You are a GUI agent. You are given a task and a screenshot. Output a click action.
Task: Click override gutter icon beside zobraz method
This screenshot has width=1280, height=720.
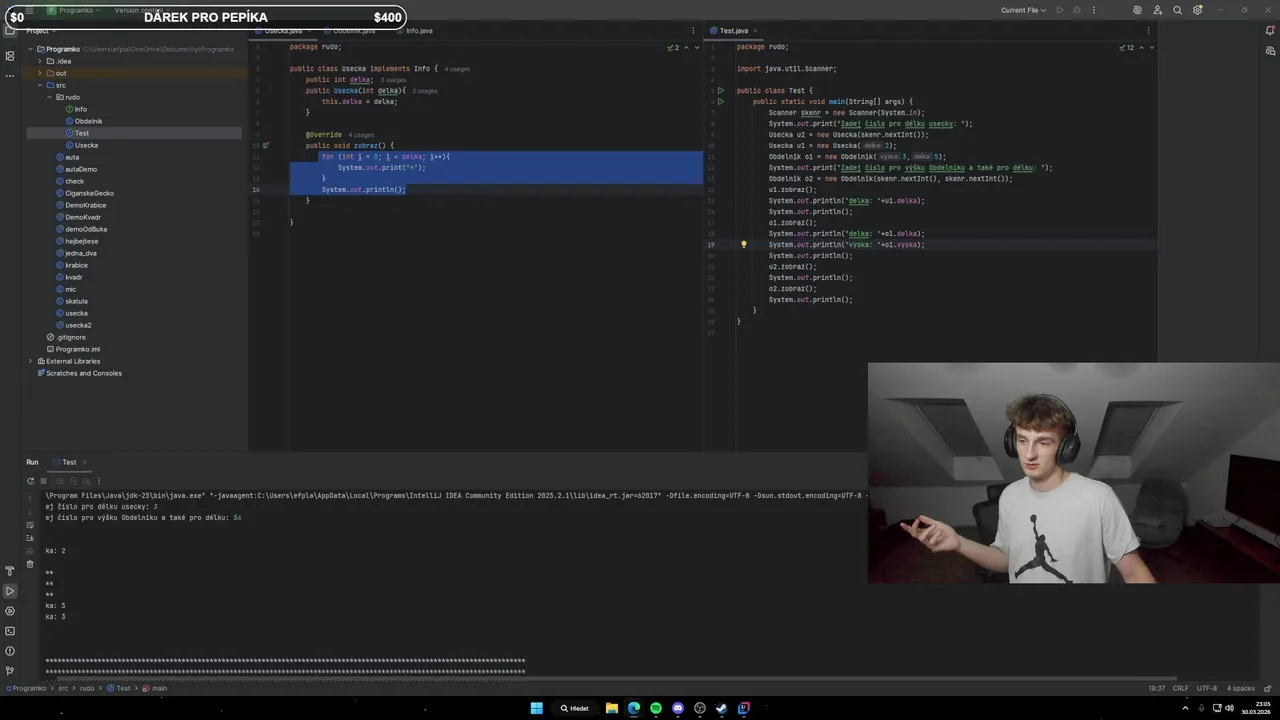265,145
